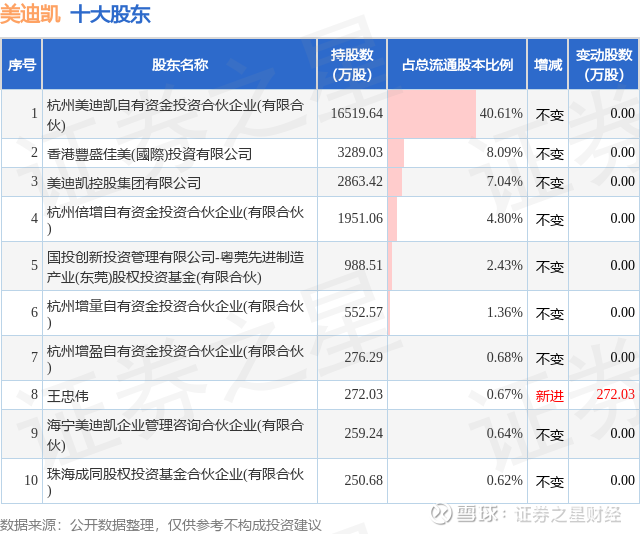Select the 股东名称 column header
Screen dimensions: 640x534
[x=180, y=65]
